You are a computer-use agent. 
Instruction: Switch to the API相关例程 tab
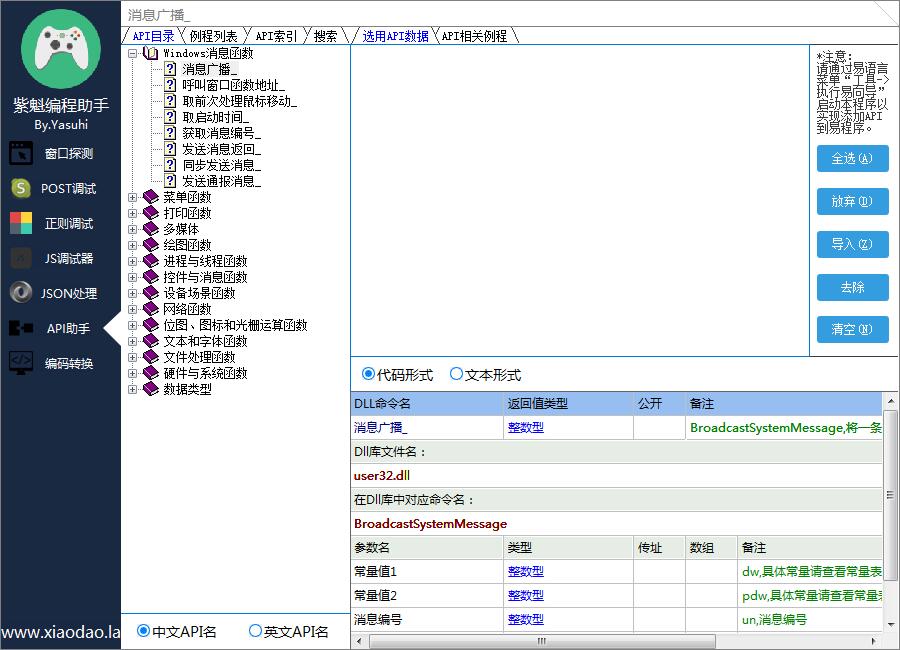pos(475,36)
